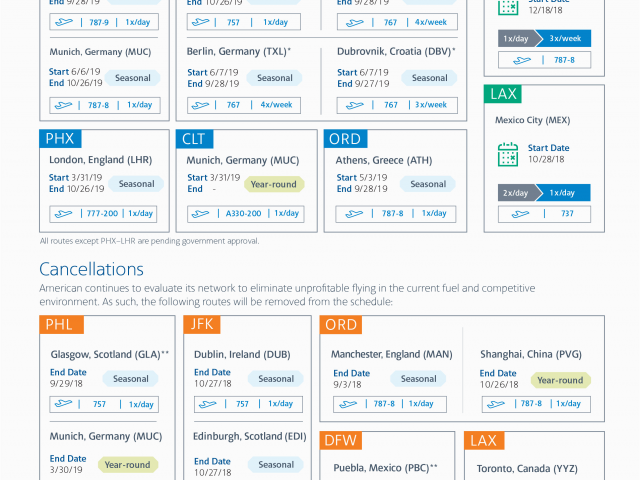
Task: Click the Year-round badge for PHL Munich cancellation
Action: (128, 464)
